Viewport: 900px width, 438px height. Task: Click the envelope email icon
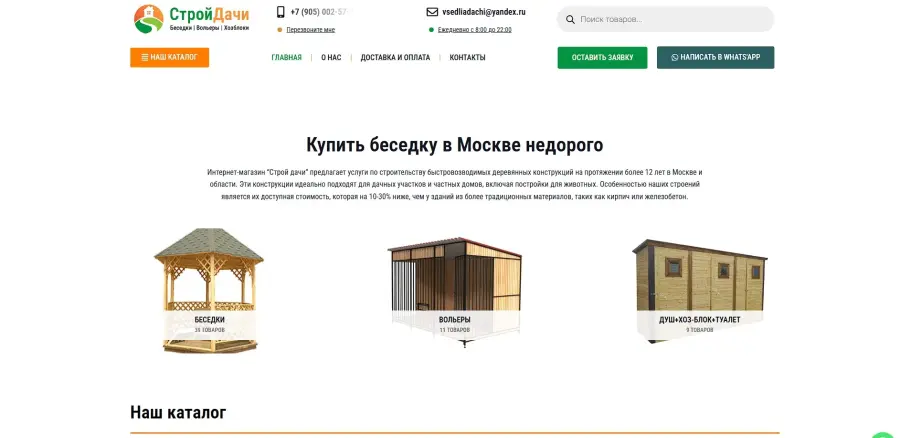(x=432, y=11)
